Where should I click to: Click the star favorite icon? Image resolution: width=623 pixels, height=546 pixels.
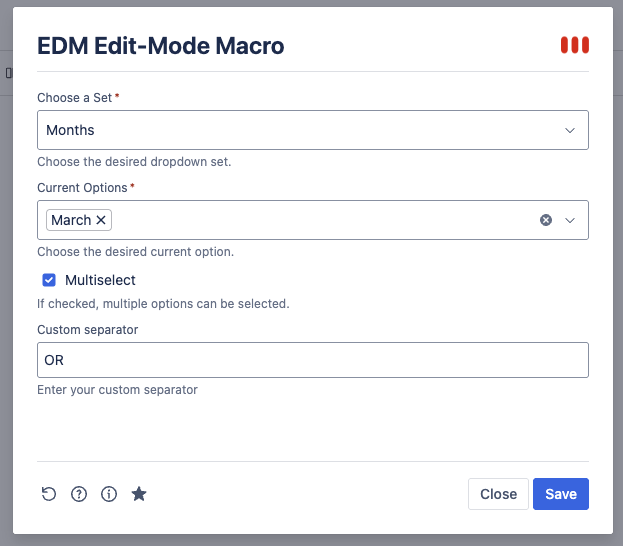point(139,494)
